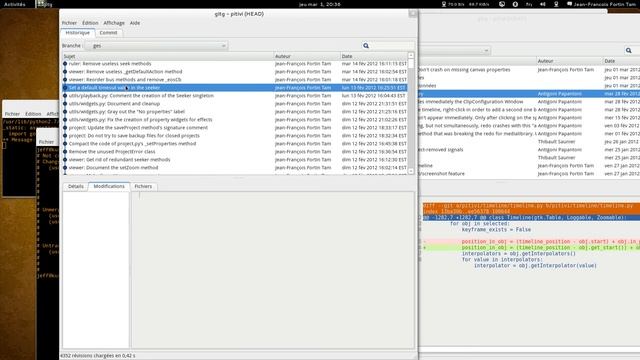Open the Modifications tab

pyautogui.click(x=109, y=186)
